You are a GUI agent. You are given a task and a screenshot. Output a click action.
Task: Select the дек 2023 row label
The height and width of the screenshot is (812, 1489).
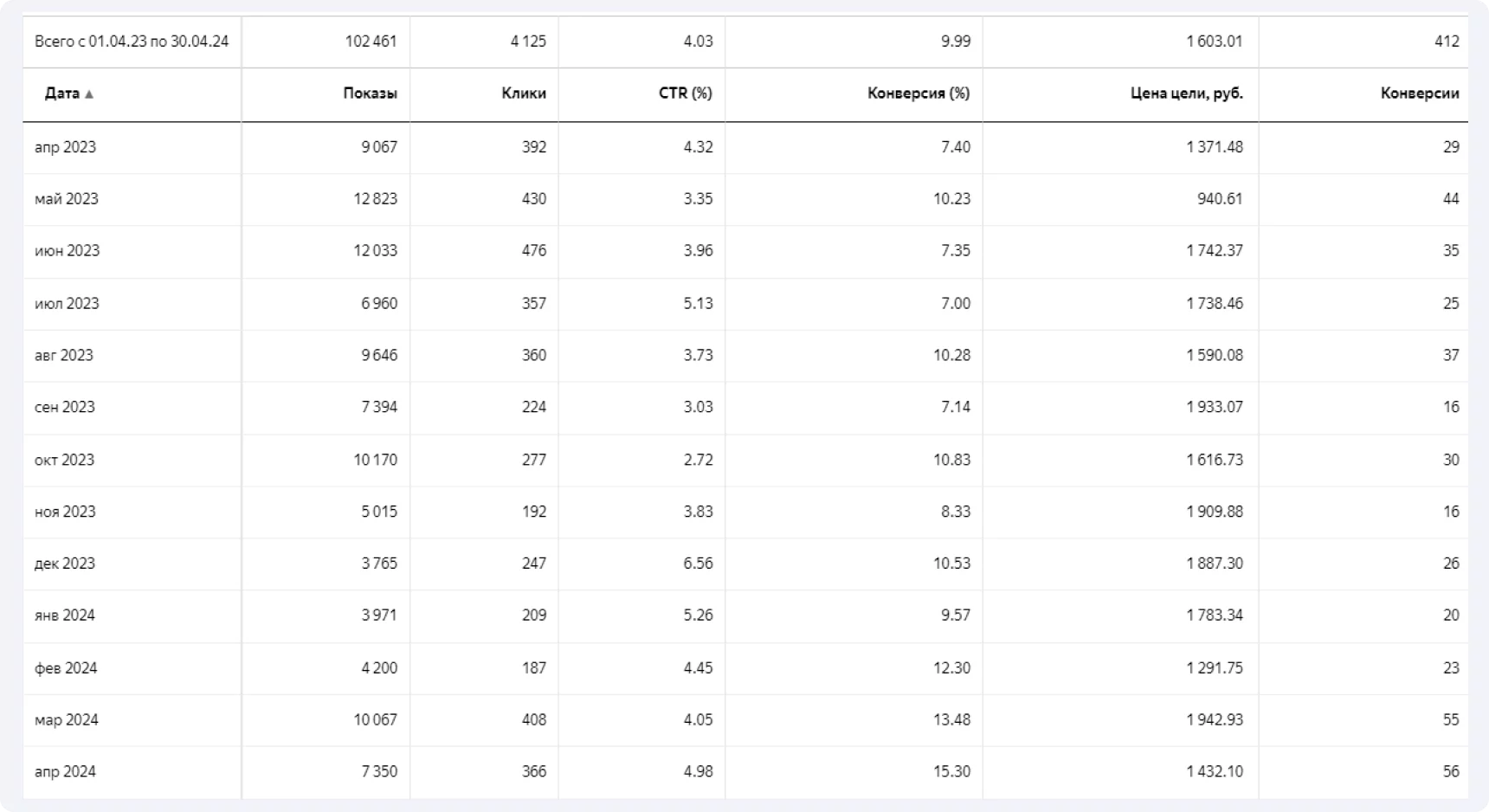point(64,564)
